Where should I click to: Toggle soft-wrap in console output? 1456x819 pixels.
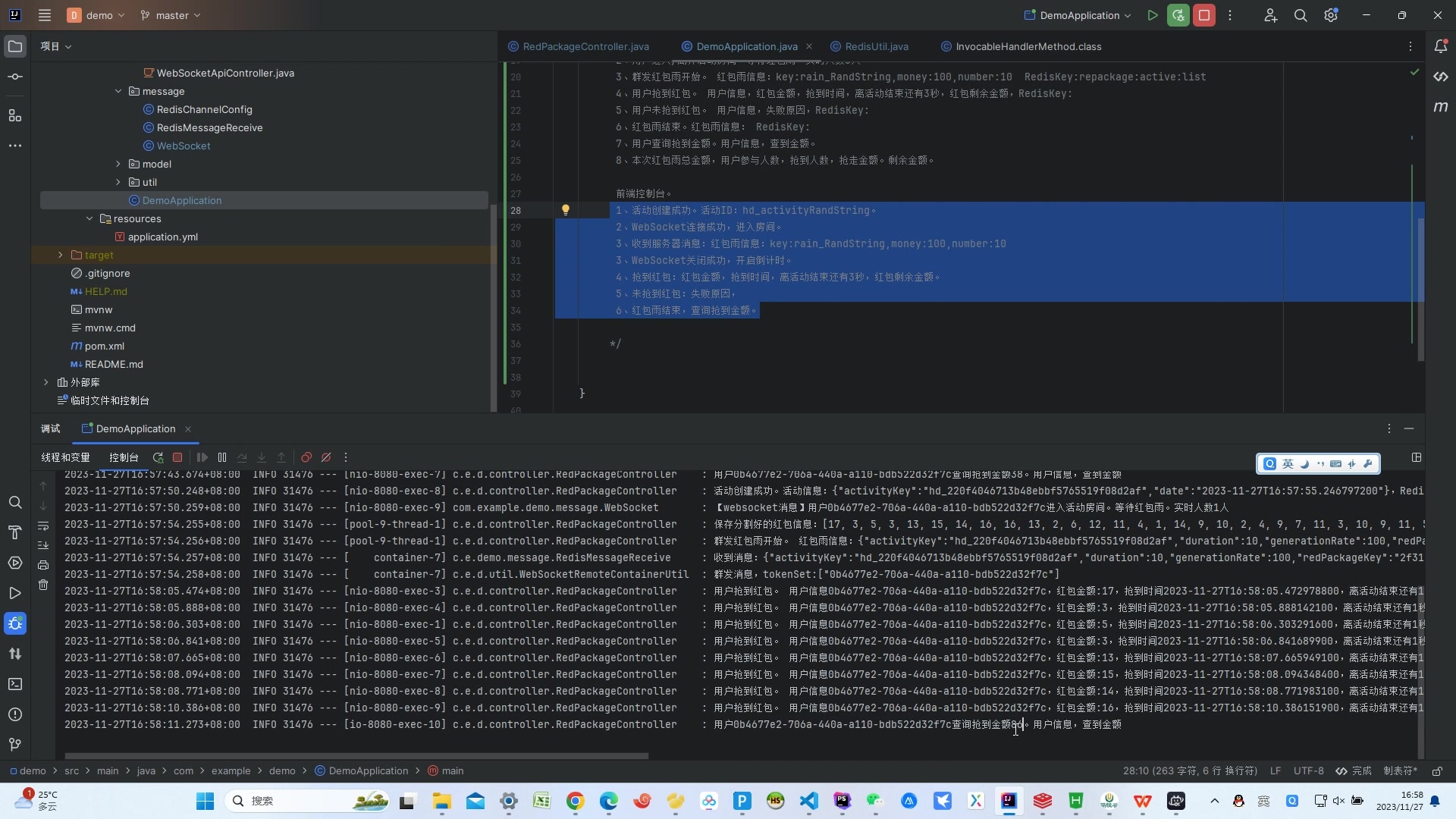(x=43, y=526)
